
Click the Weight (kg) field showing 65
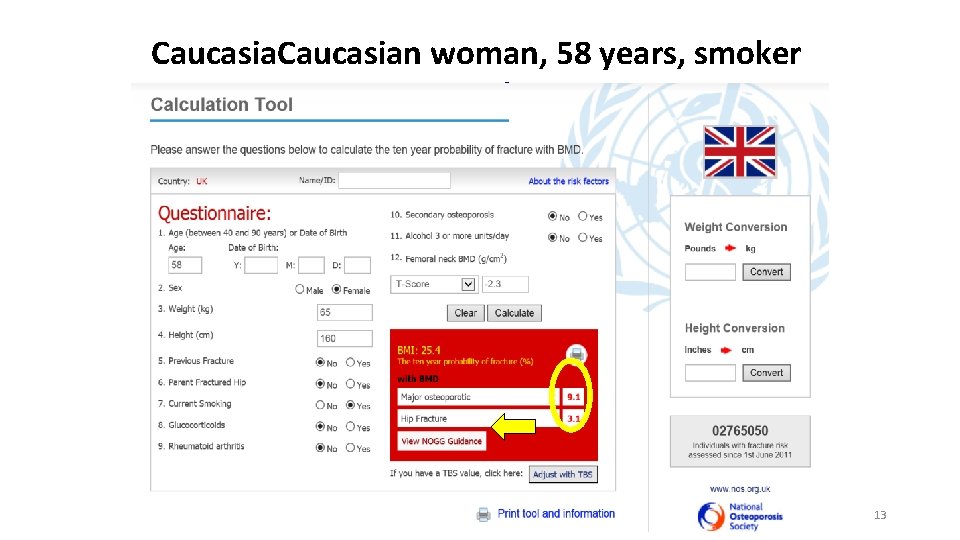[345, 313]
